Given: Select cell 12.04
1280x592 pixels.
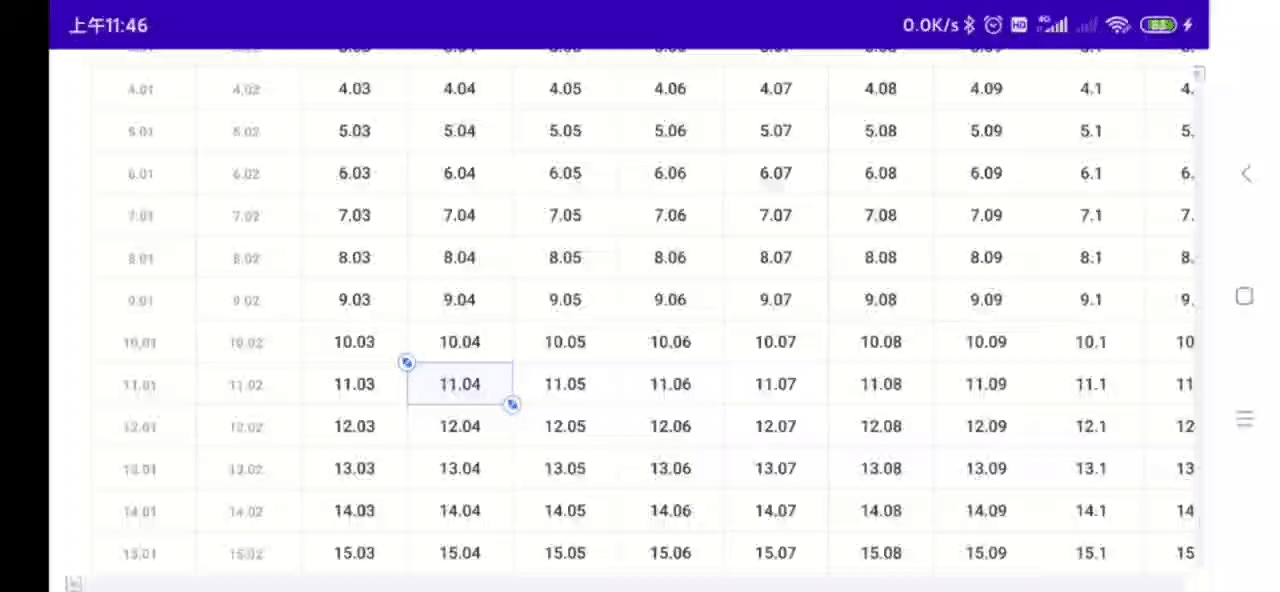Looking at the screenshot, I should (460, 426).
